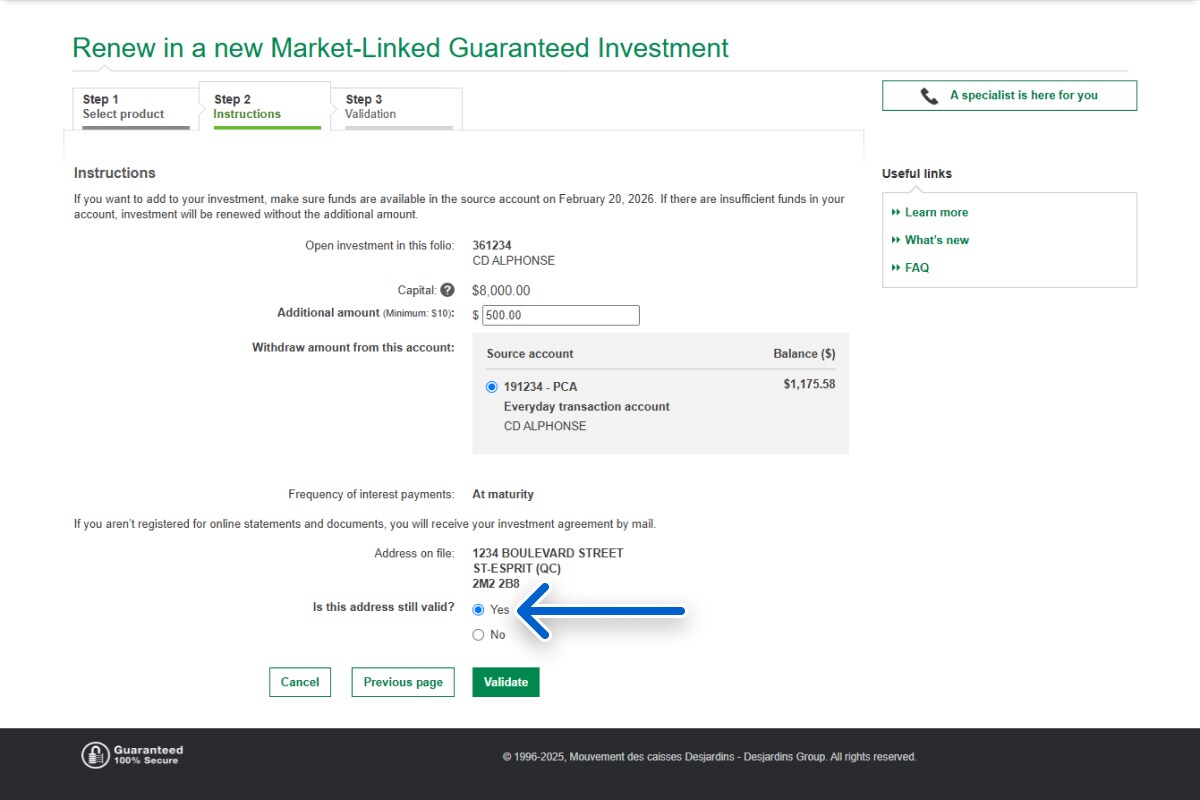Focus the Additional amount input field
The width and height of the screenshot is (1200, 800).
click(x=560, y=315)
